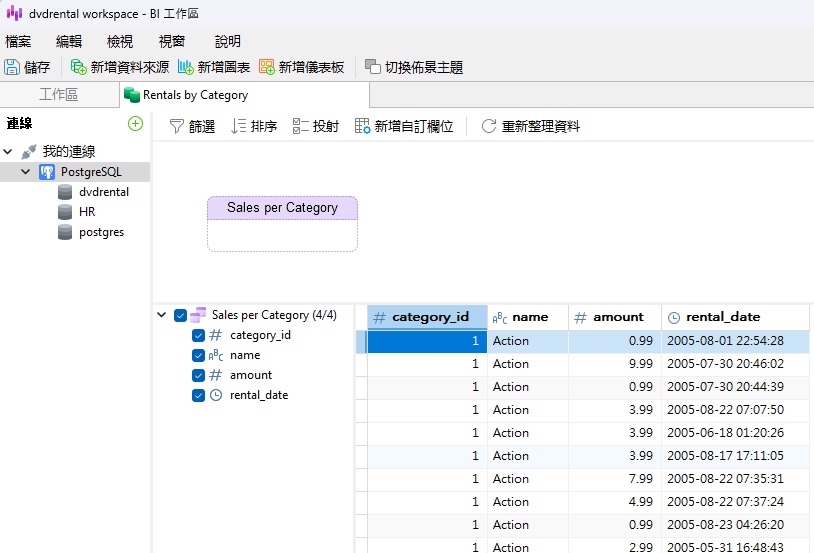Open the 檔案 file menu
The image size is (814, 553).
coord(18,42)
